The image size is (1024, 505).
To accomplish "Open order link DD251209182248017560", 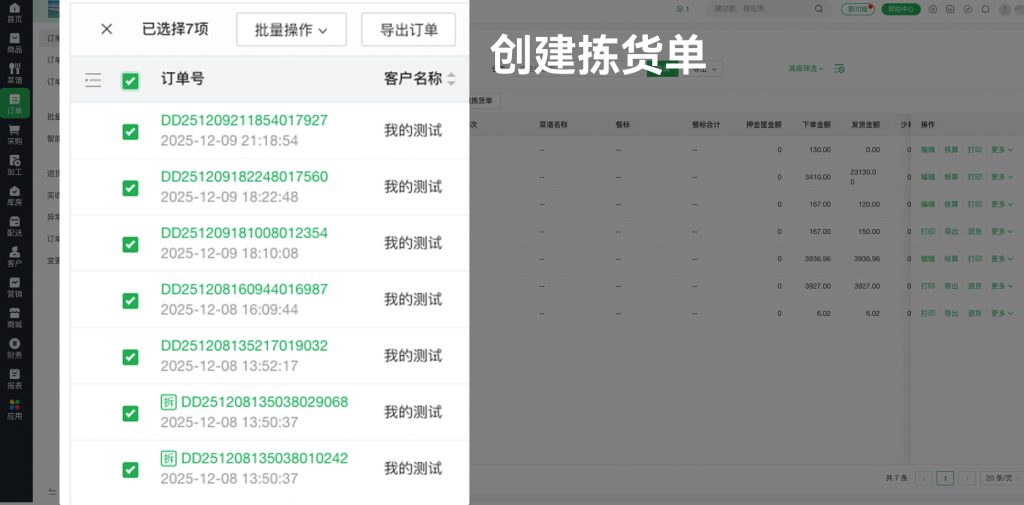I will tap(244, 177).
